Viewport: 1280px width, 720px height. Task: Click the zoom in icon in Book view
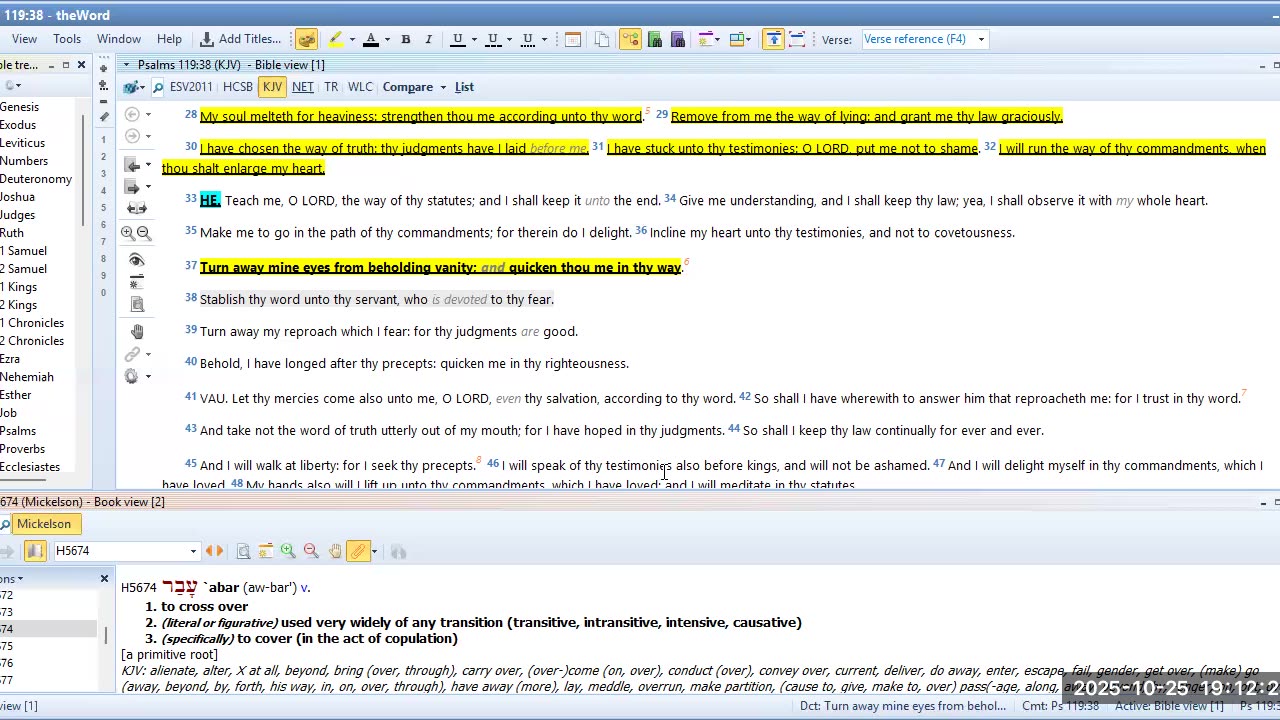(288, 551)
